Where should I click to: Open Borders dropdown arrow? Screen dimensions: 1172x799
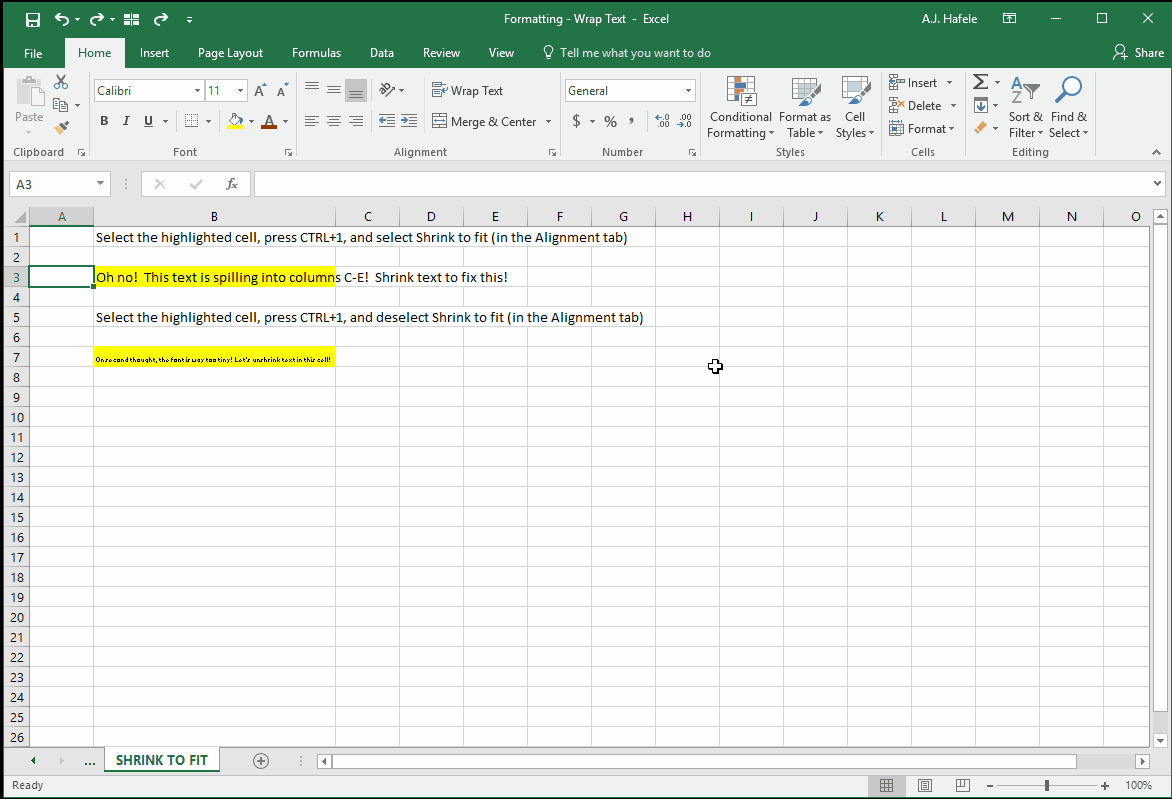(209, 121)
